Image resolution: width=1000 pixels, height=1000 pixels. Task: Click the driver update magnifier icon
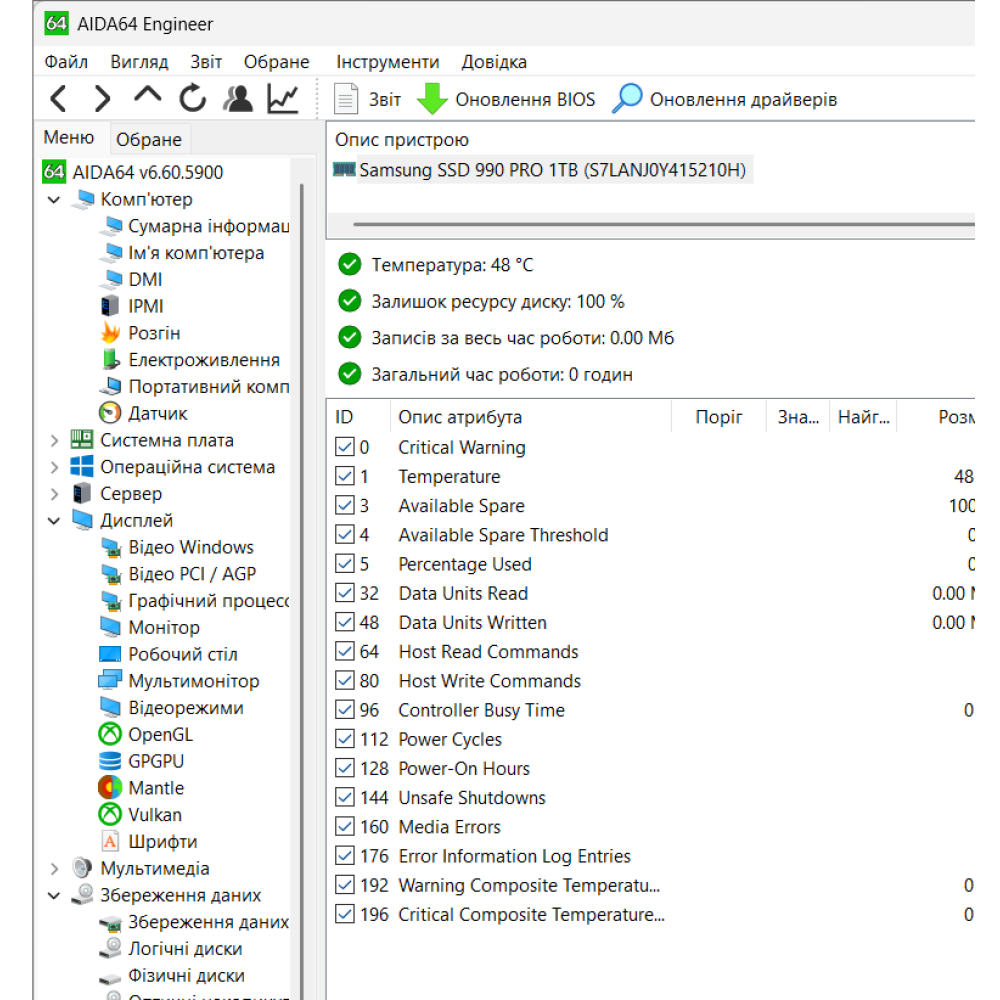click(x=627, y=99)
